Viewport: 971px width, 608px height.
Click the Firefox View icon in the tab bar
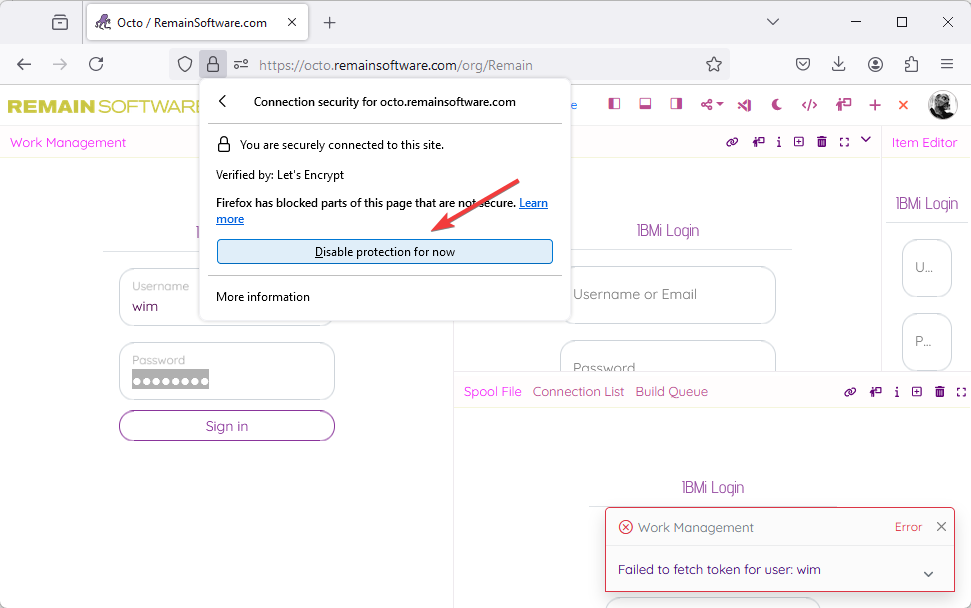pos(60,23)
